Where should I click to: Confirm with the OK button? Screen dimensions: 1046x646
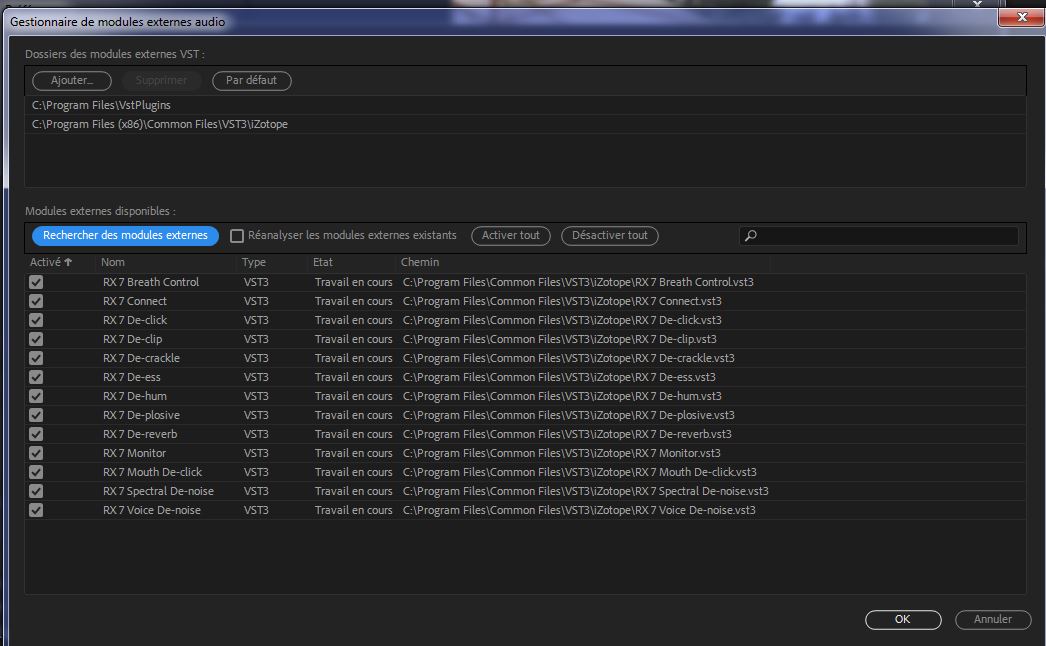point(902,619)
